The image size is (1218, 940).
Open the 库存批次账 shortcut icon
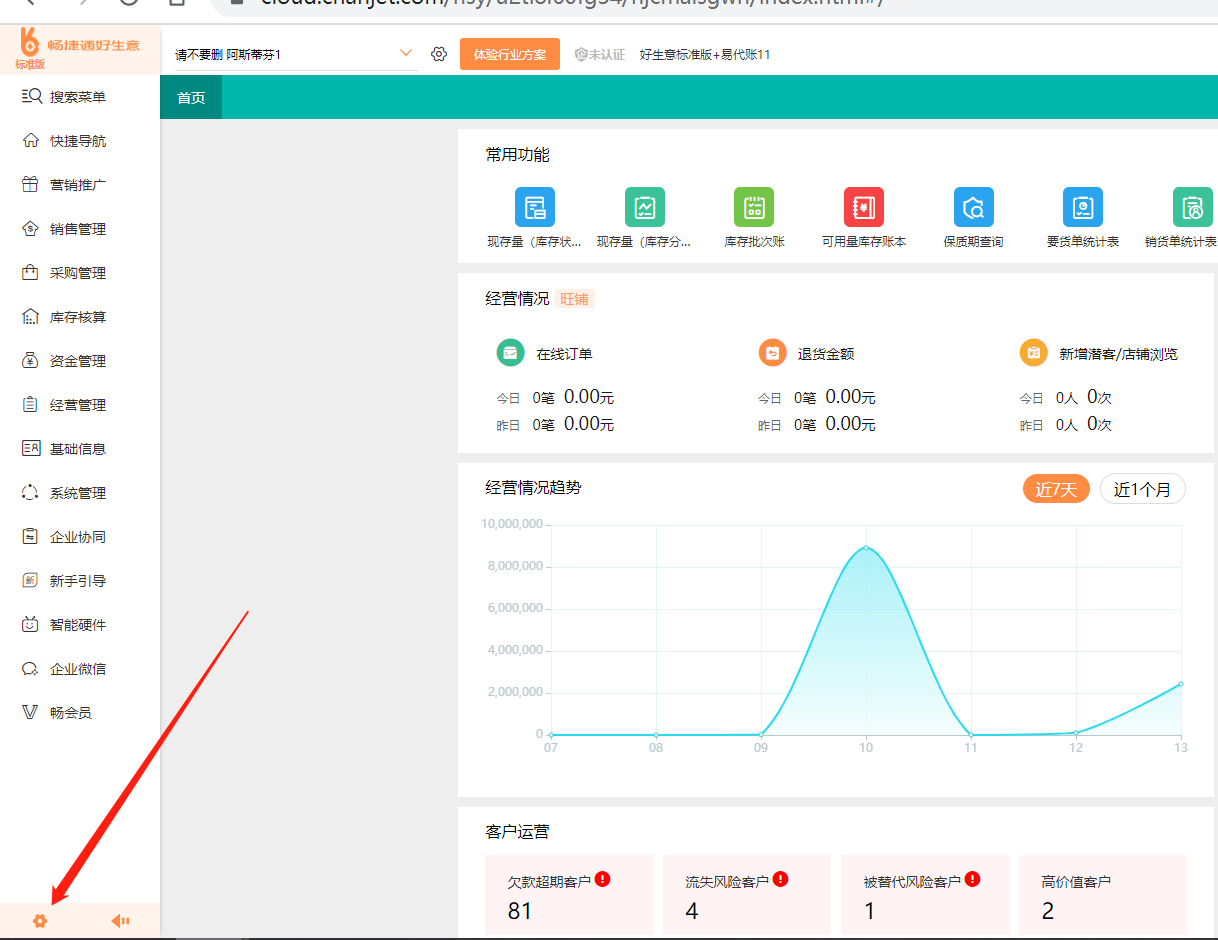[754, 208]
